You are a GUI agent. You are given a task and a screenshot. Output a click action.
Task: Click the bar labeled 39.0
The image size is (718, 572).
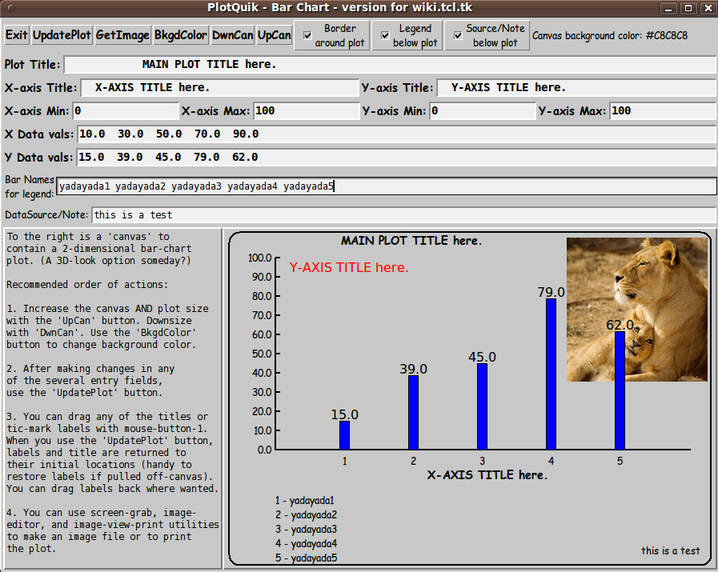[413, 412]
